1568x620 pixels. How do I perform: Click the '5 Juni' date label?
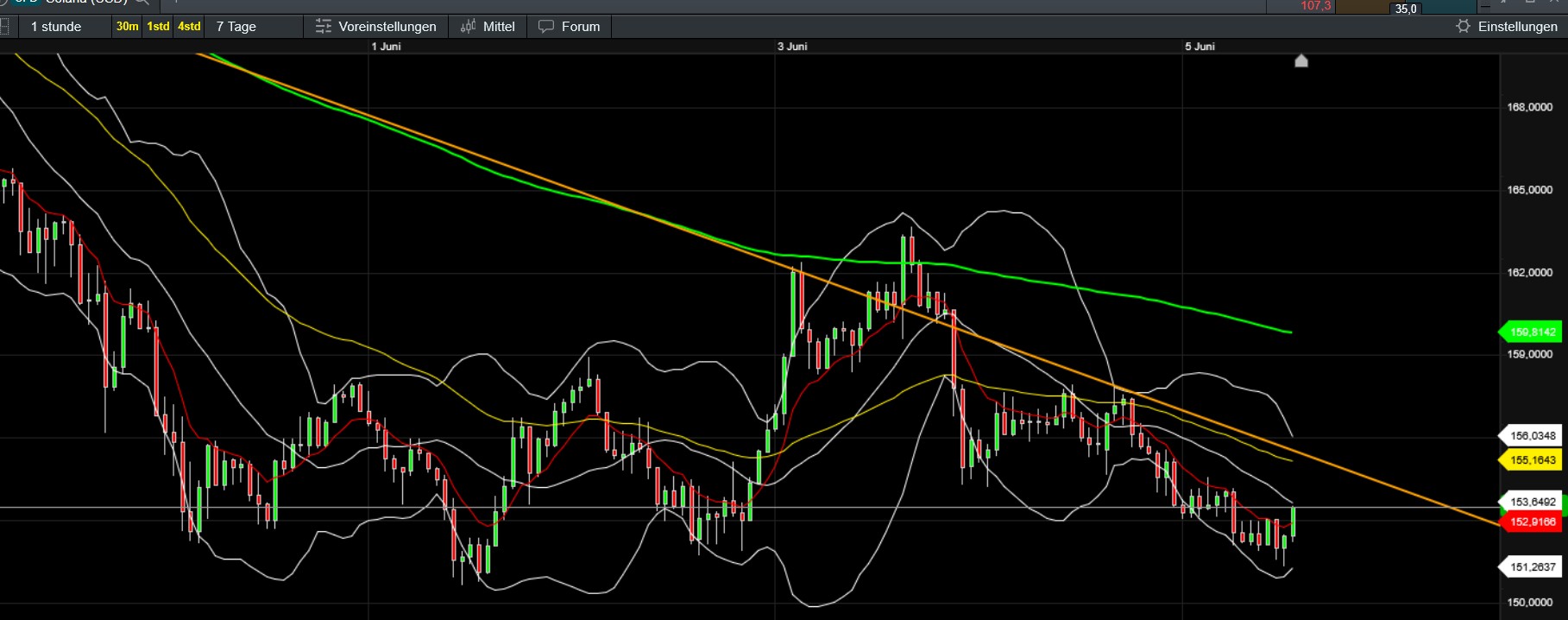point(1200,47)
